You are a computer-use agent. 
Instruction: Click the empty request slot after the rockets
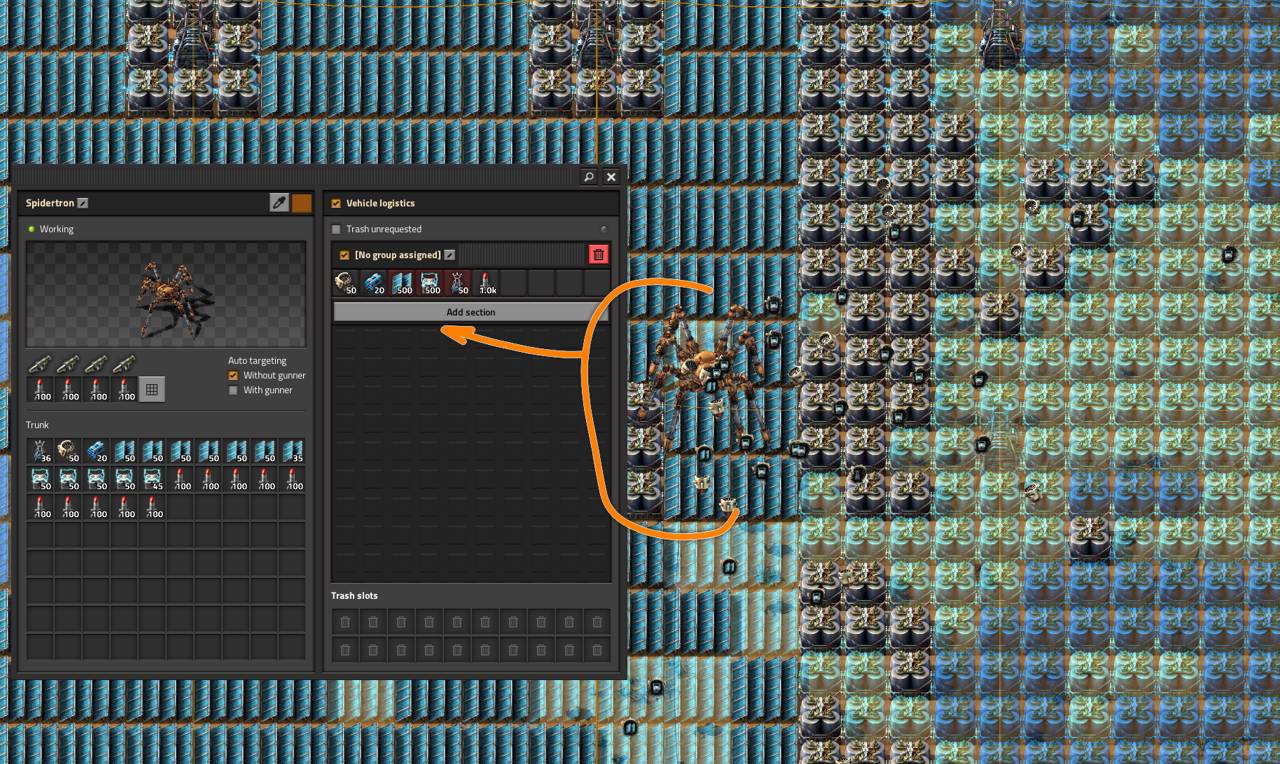coord(513,283)
